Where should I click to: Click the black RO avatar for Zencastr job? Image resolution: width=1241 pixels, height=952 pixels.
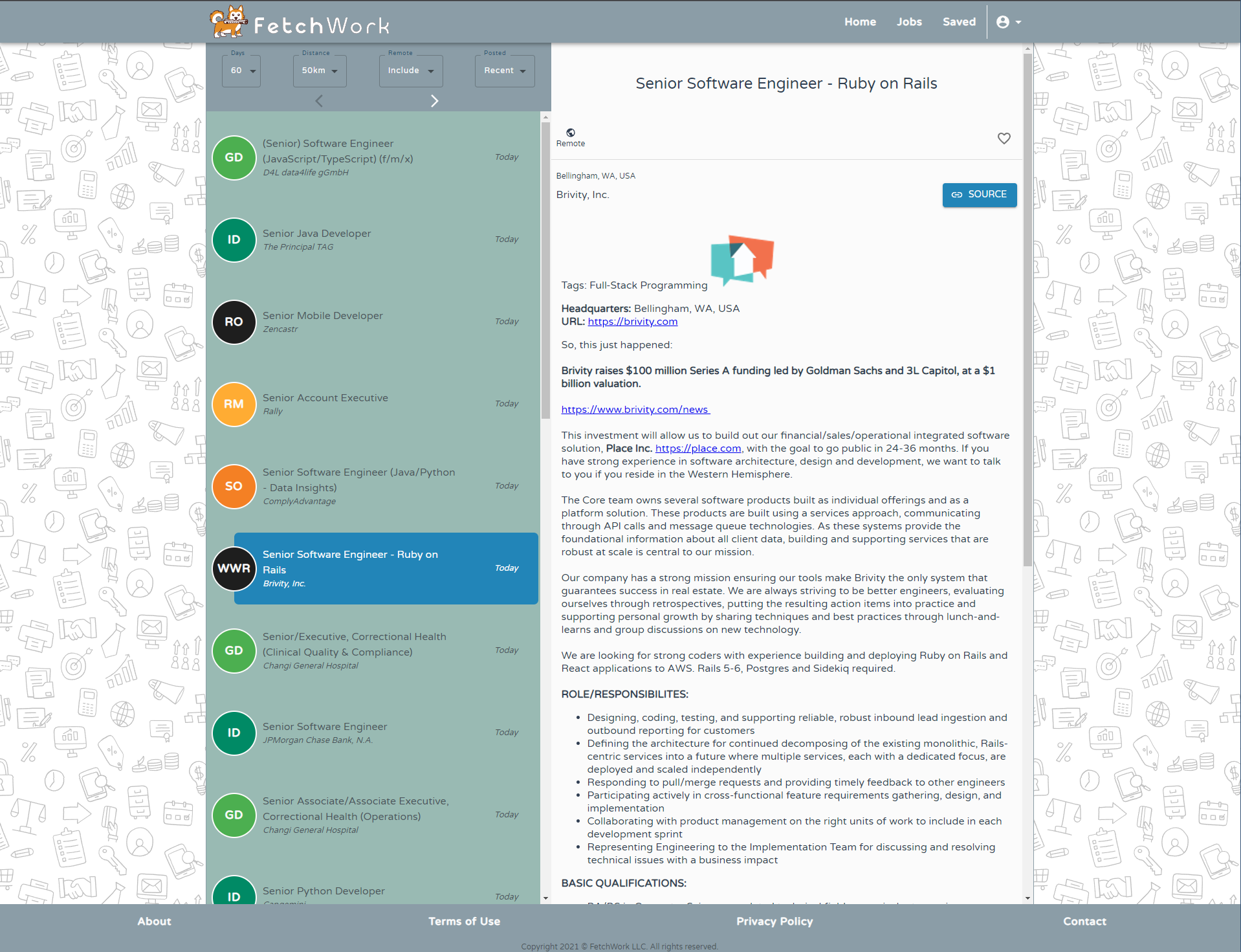click(x=234, y=322)
